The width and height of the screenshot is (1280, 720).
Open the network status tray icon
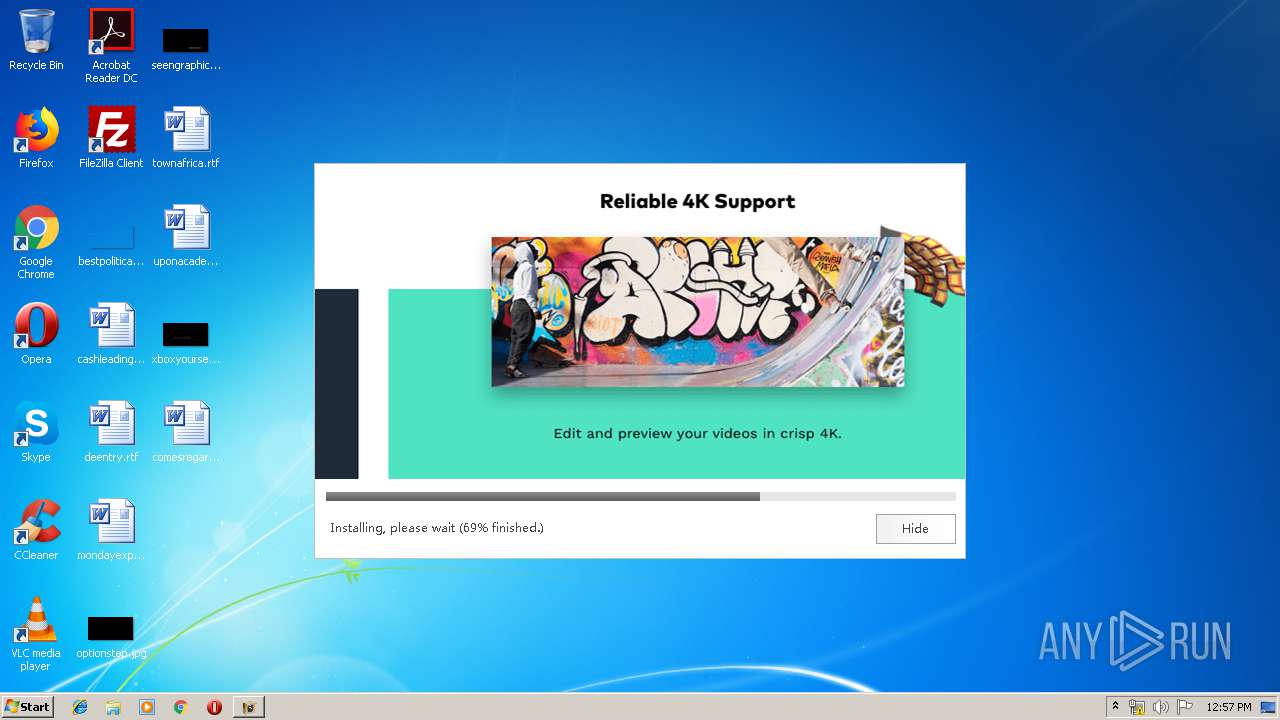pyautogui.click(x=1137, y=707)
